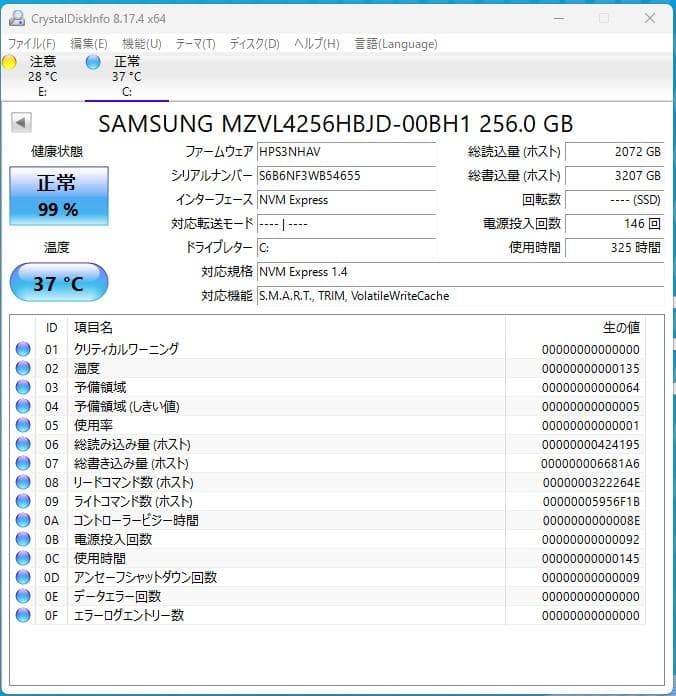
Task: Open the テーマ(T) menu
Action: 195,44
